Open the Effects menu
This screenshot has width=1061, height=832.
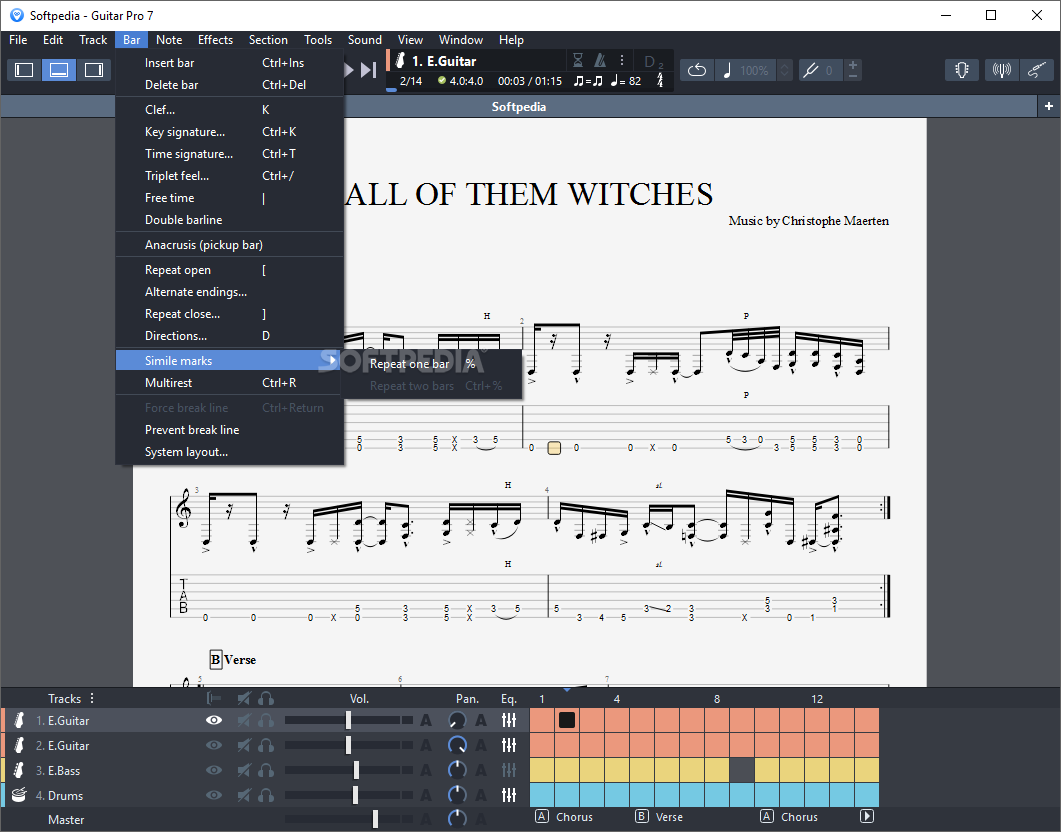215,40
